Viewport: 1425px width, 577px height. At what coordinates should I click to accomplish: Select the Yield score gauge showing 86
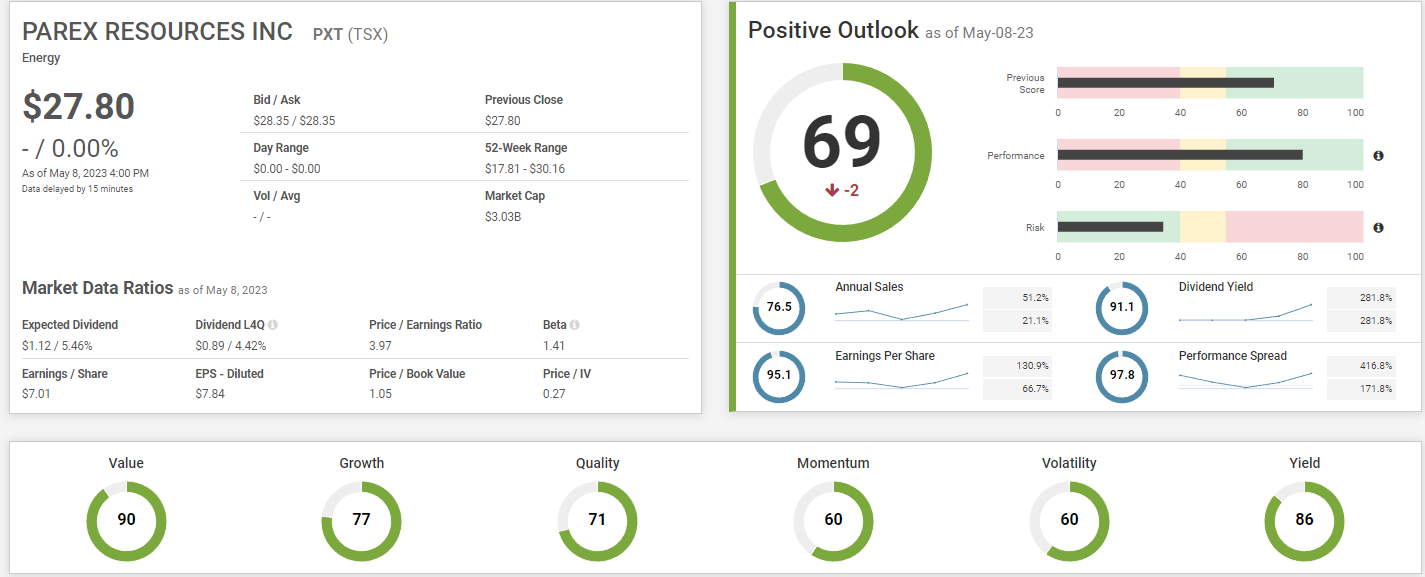[1304, 520]
